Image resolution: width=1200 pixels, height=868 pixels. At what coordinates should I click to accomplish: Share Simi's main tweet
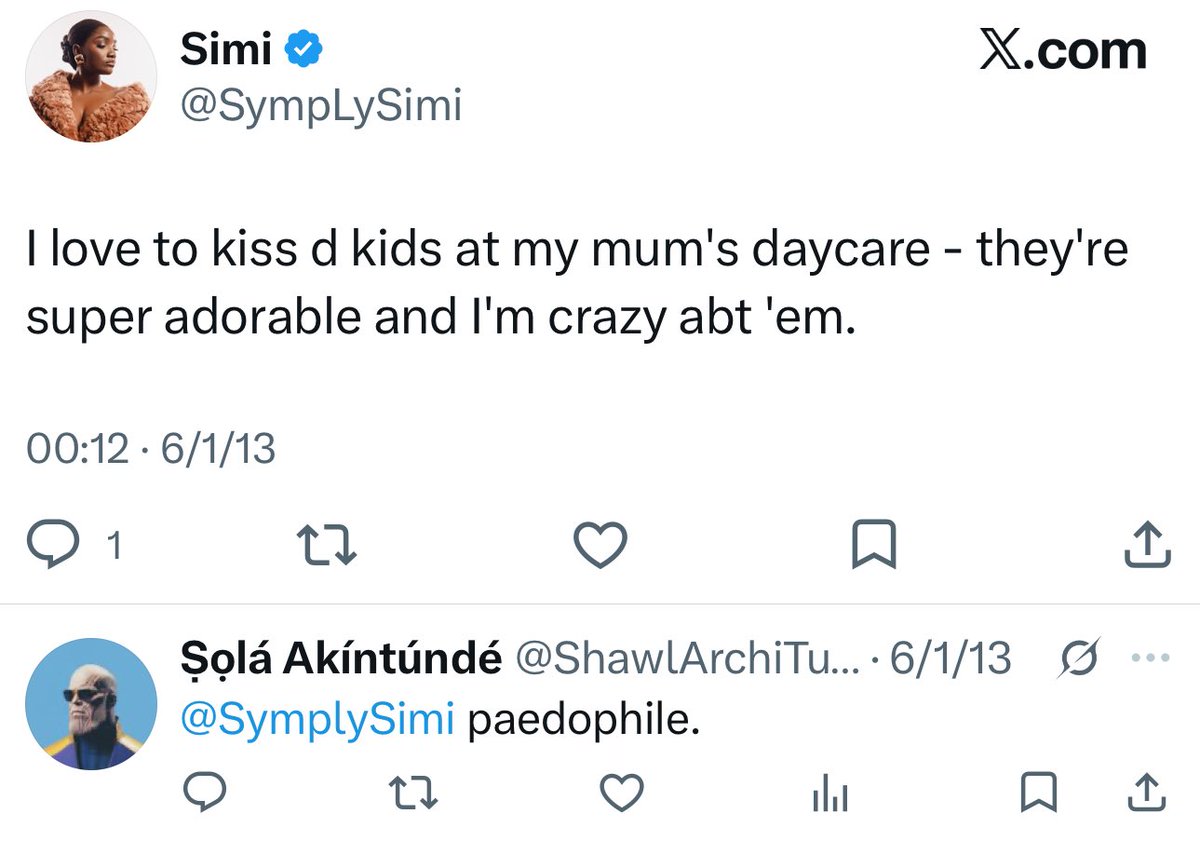pos(1146,544)
